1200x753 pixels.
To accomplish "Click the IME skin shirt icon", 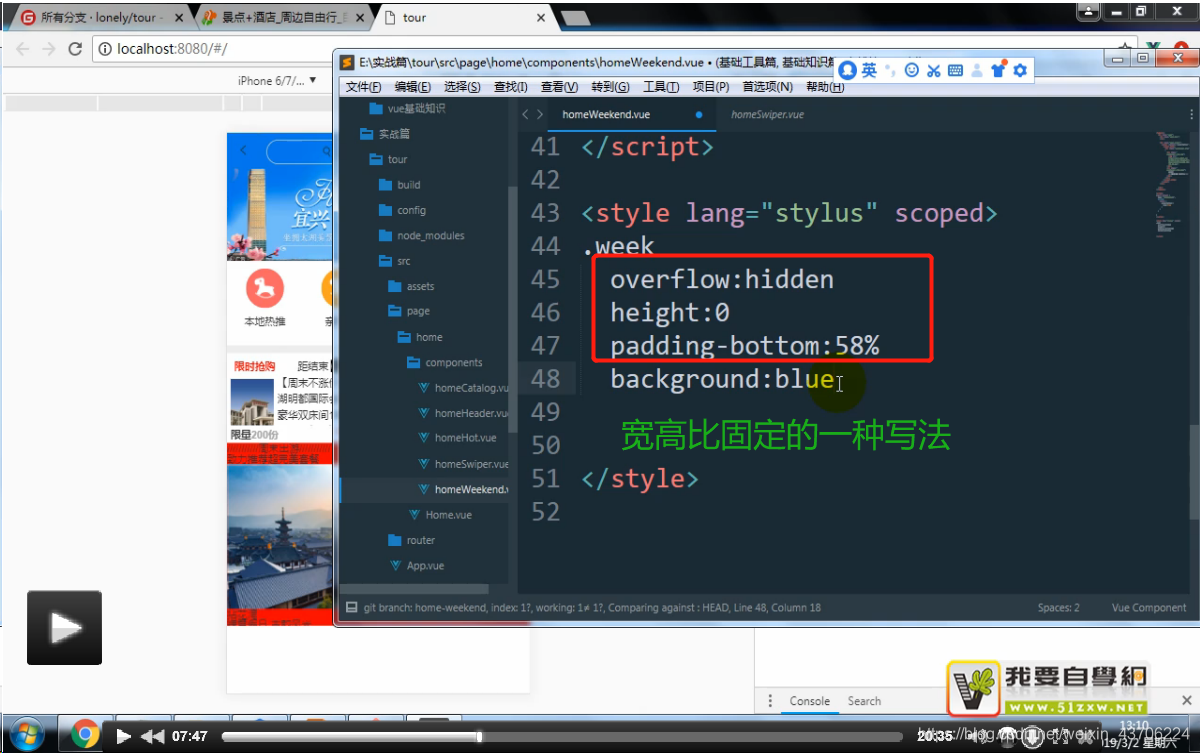I will pyautogui.click(x=998, y=70).
